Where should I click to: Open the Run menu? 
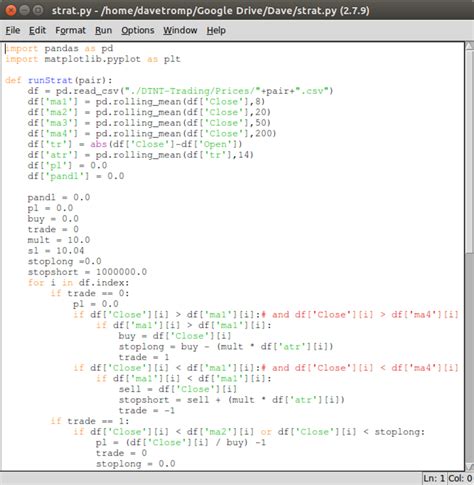pos(103,30)
